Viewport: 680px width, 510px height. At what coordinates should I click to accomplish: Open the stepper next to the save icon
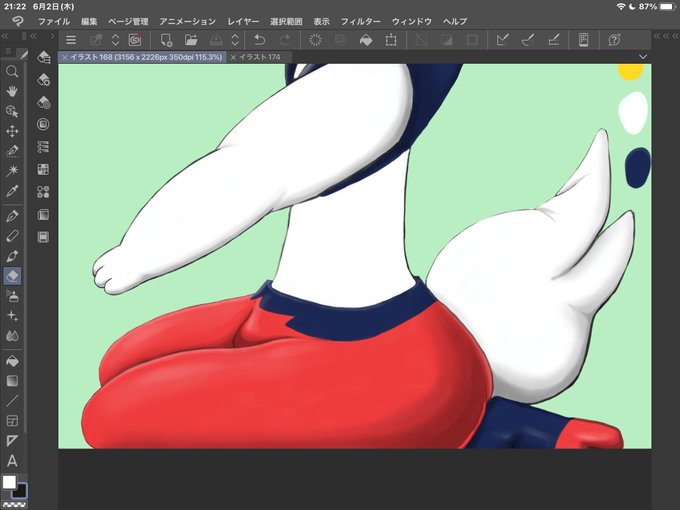235,40
